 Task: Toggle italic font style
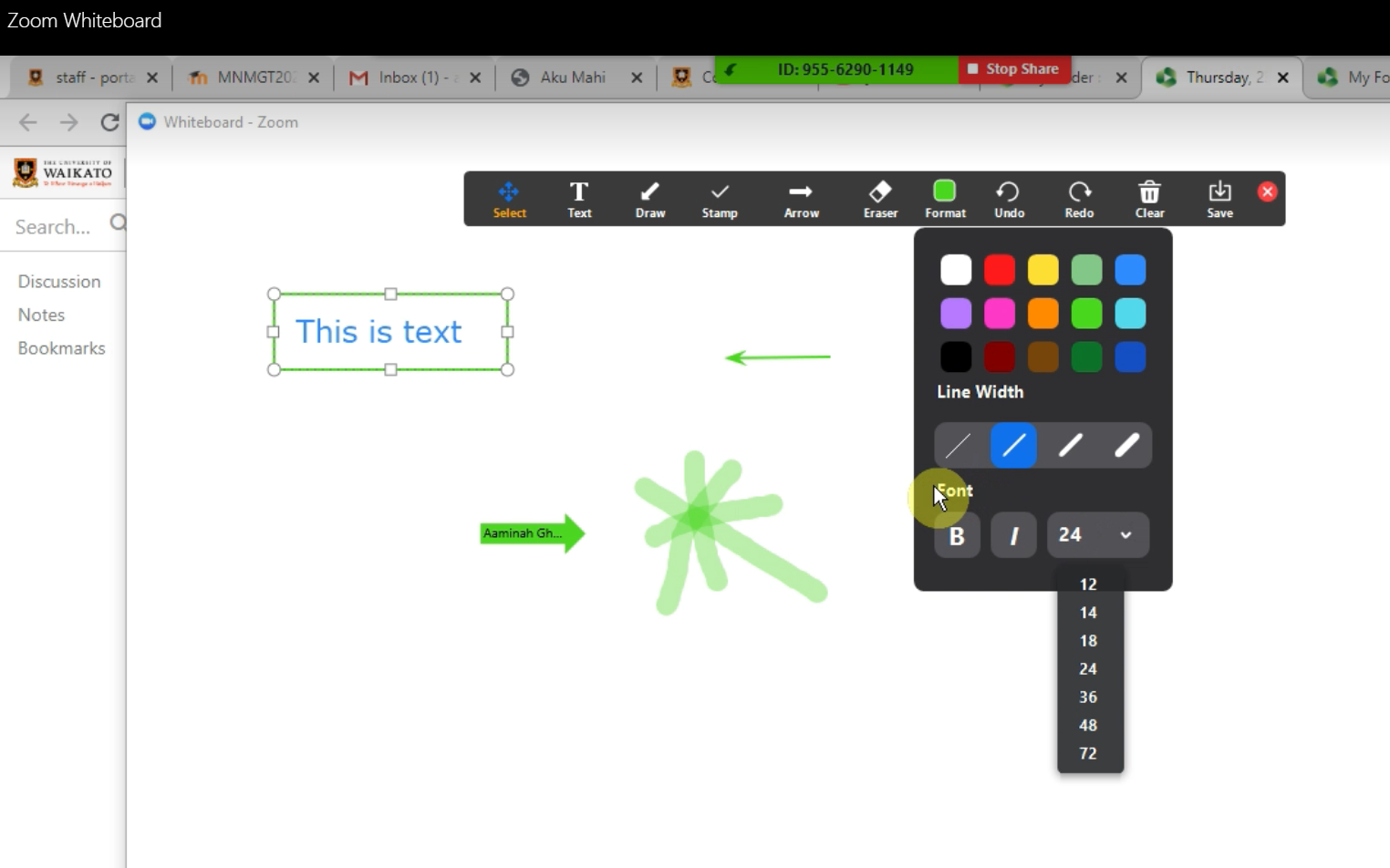[x=1014, y=535]
